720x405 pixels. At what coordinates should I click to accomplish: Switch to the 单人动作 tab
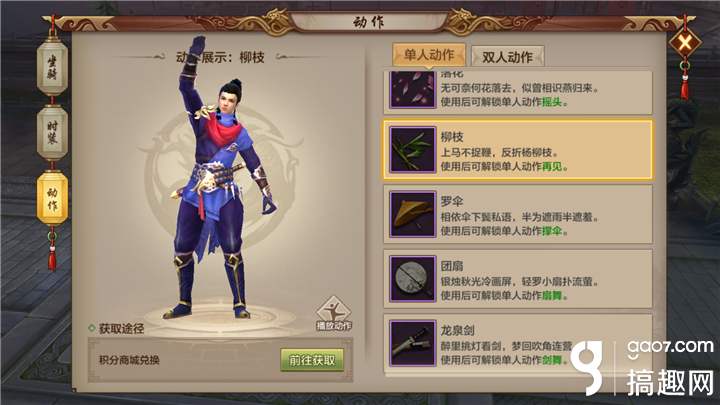pos(429,55)
